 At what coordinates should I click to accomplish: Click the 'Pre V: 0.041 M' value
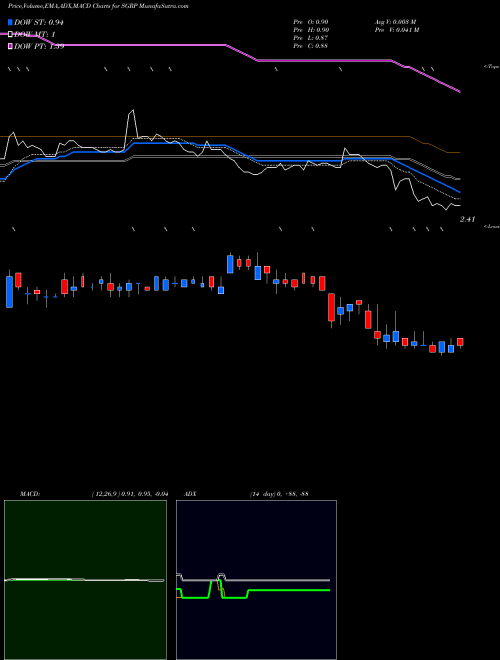[x=397, y=30]
